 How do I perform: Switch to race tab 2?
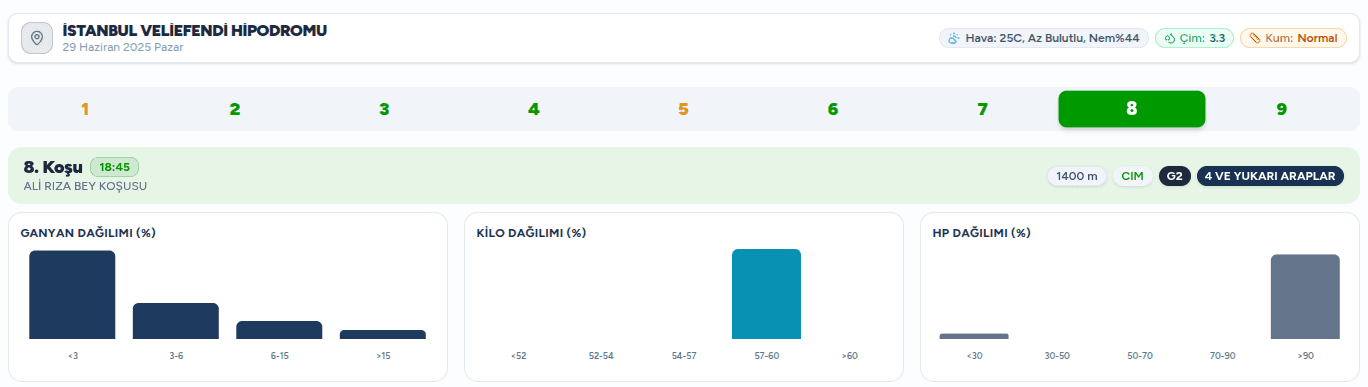point(234,109)
